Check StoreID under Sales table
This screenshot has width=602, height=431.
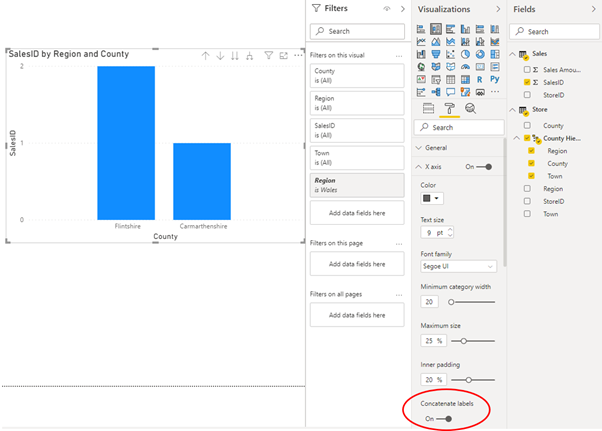tap(527, 95)
